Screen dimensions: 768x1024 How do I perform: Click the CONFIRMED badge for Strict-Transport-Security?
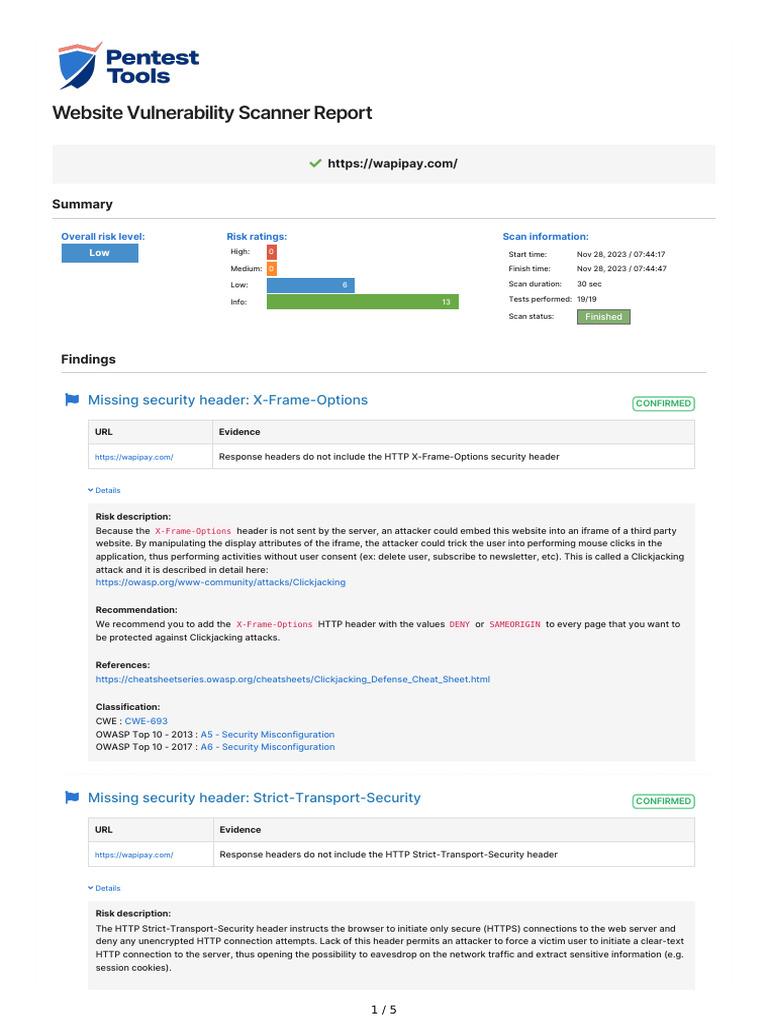coord(663,801)
